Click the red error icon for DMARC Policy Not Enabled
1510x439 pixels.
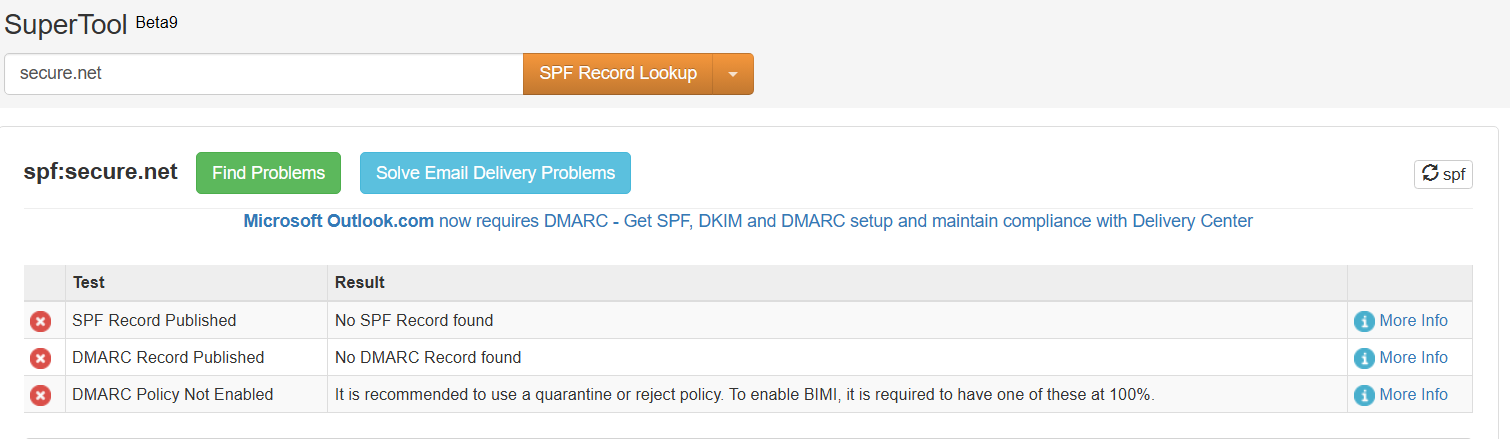point(40,395)
